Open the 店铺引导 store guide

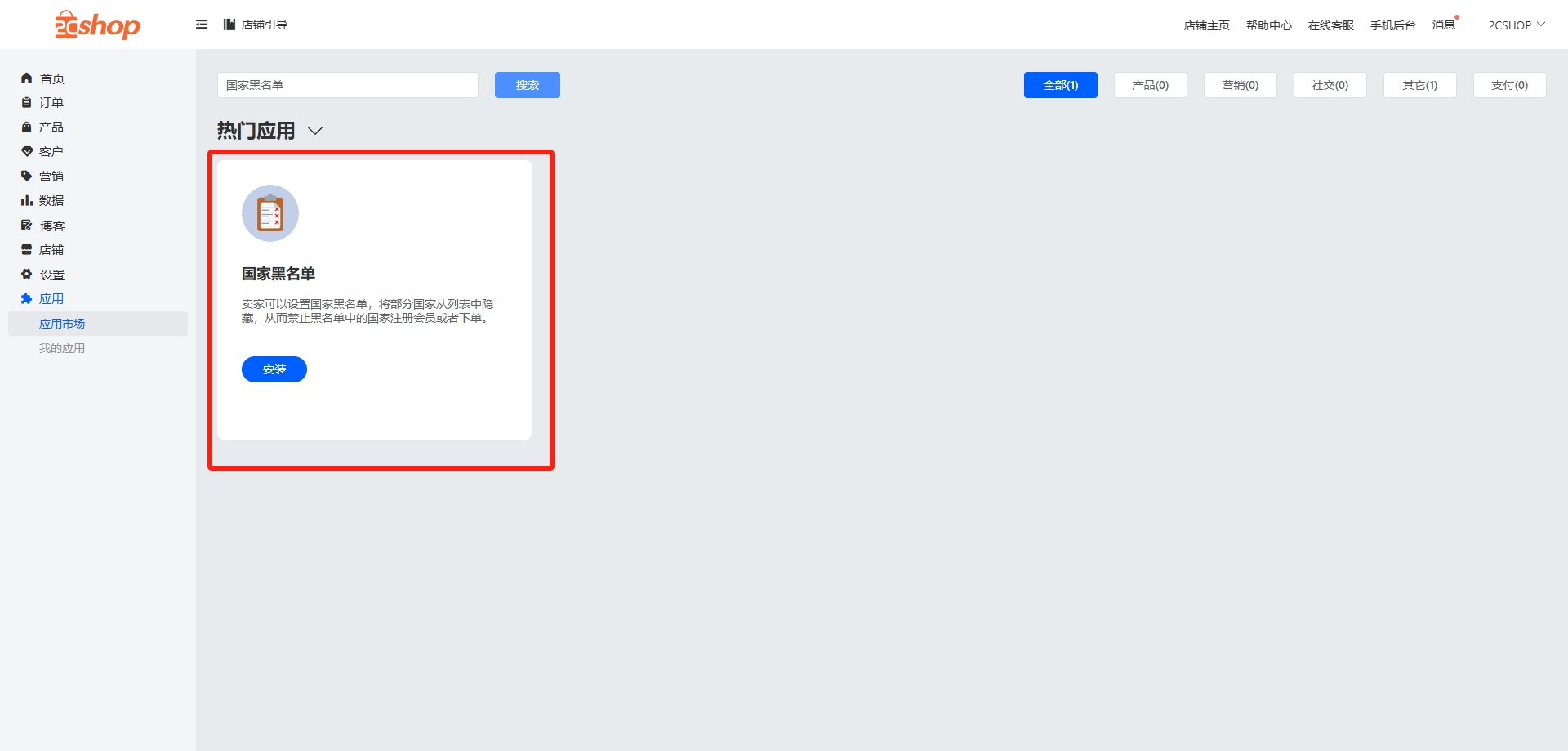pos(256,25)
